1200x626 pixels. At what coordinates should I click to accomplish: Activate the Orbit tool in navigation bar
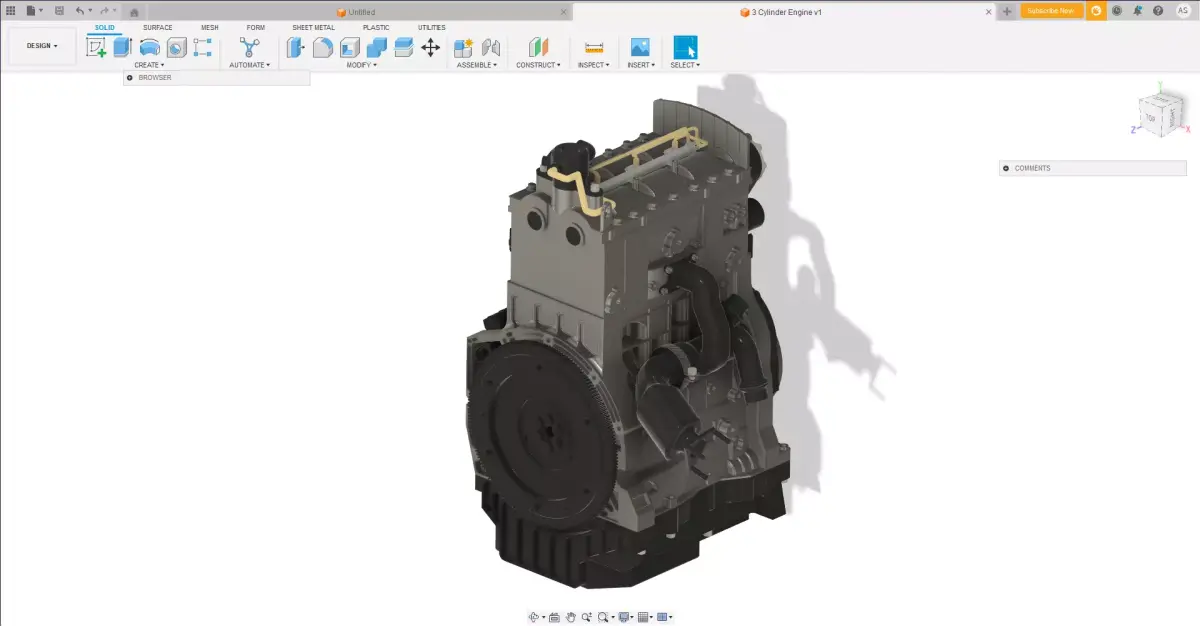click(533, 617)
